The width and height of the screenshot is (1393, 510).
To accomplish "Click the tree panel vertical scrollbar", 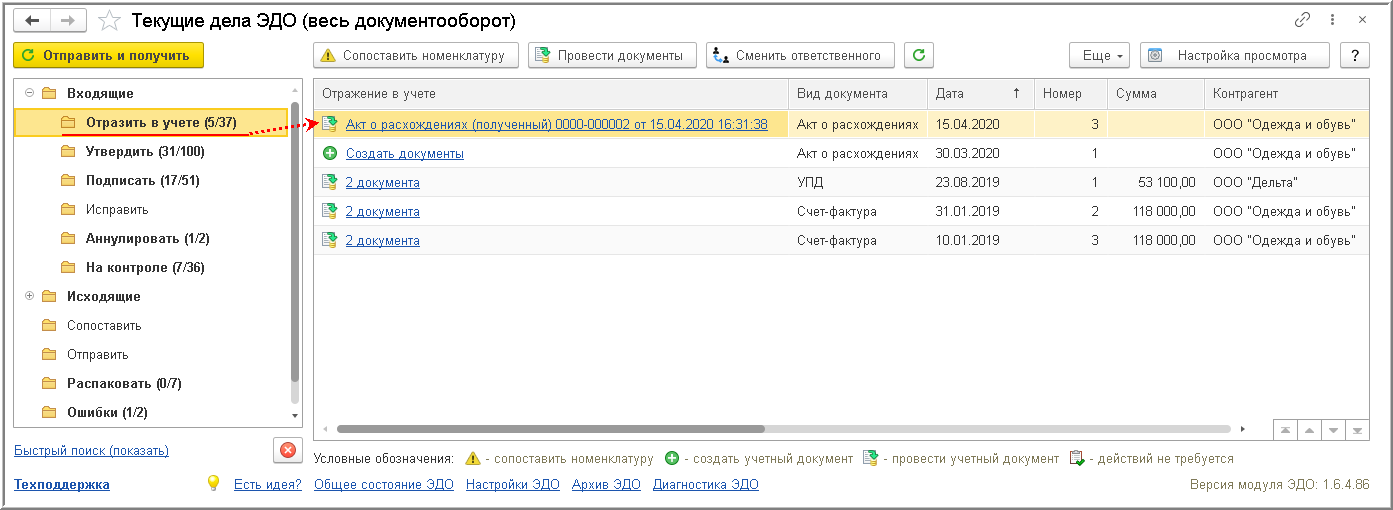I will [x=294, y=240].
